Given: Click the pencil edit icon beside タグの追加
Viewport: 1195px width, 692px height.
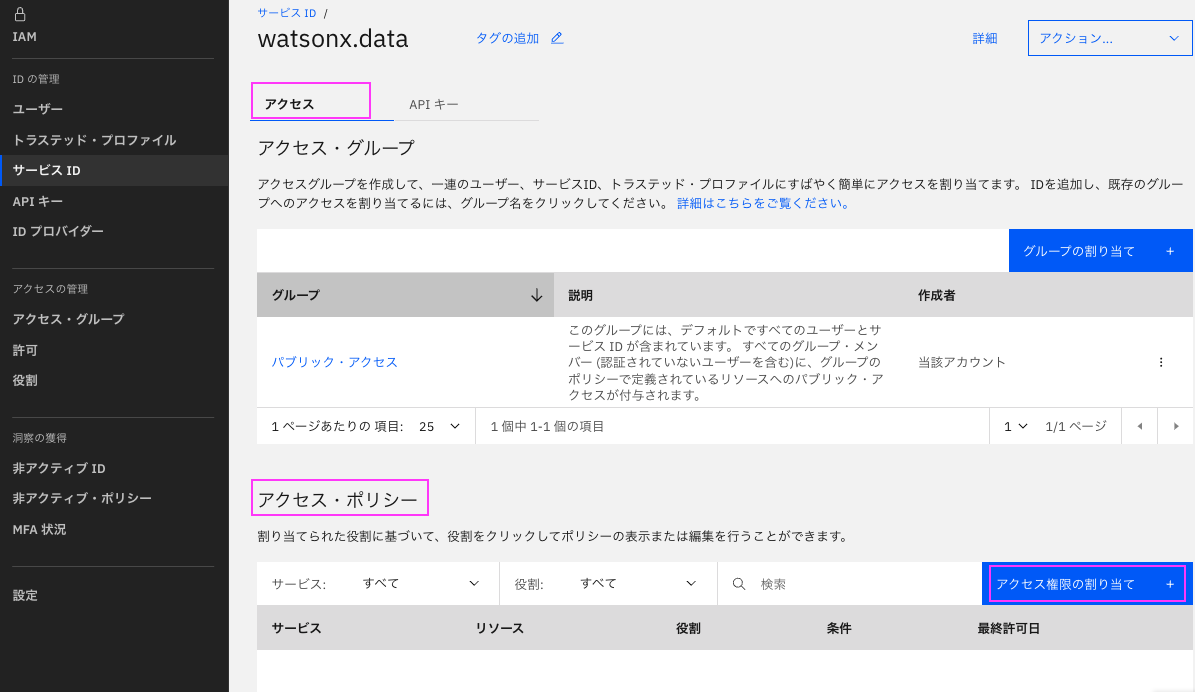Looking at the screenshot, I should pyautogui.click(x=557, y=38).
